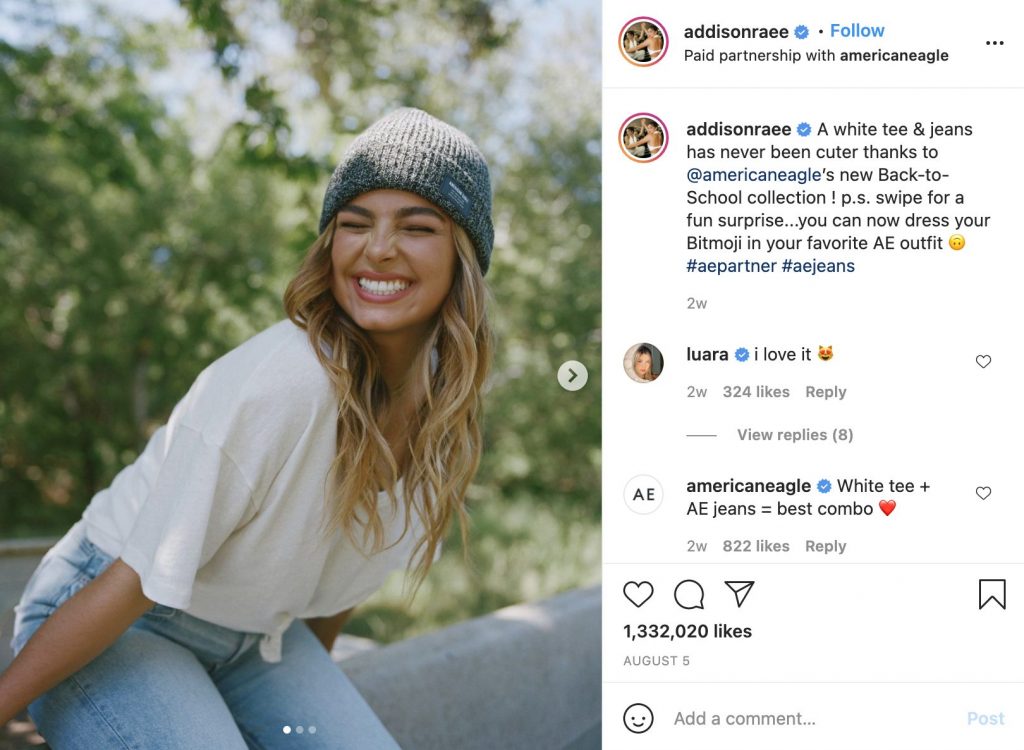Open the three-dot more options menu
This screenshot has height=750, width=1024.
coord(994,43)
